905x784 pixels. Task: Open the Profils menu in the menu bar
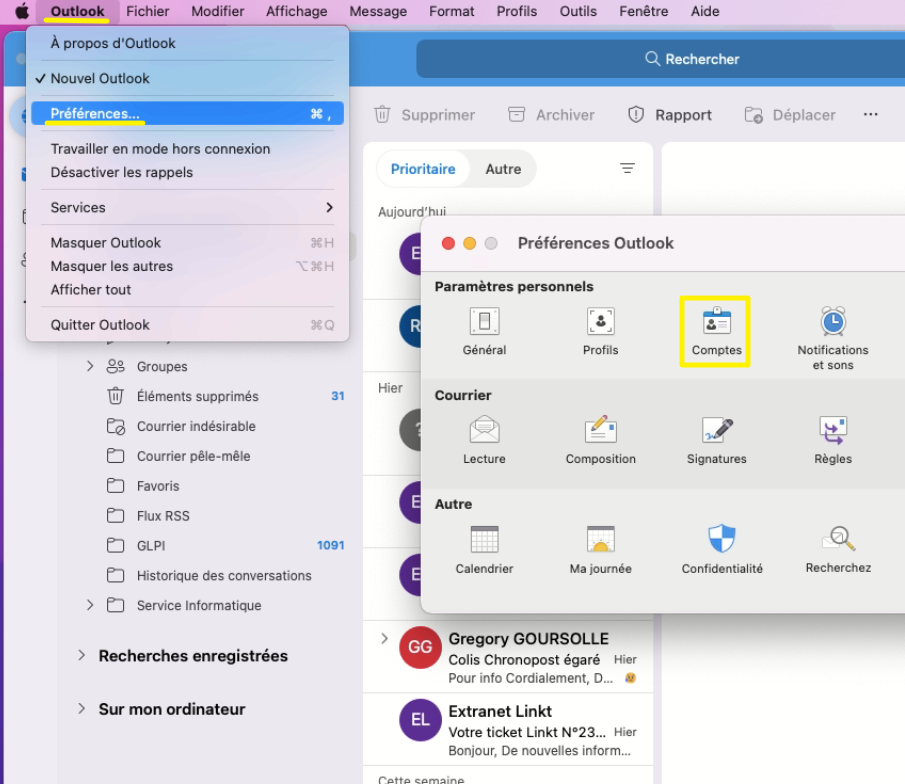tap(517, 11)
